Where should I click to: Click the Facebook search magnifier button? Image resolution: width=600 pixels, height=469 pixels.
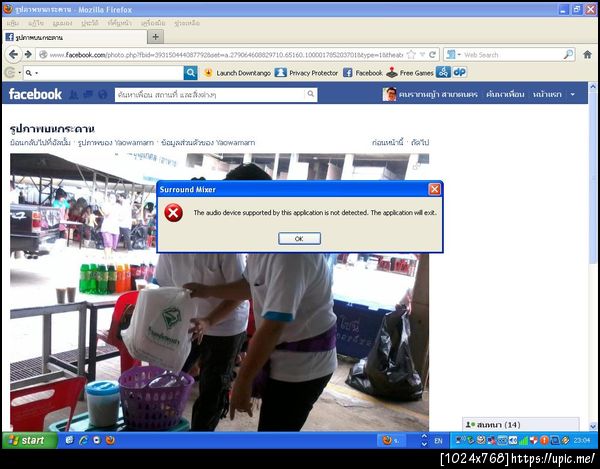311,94
